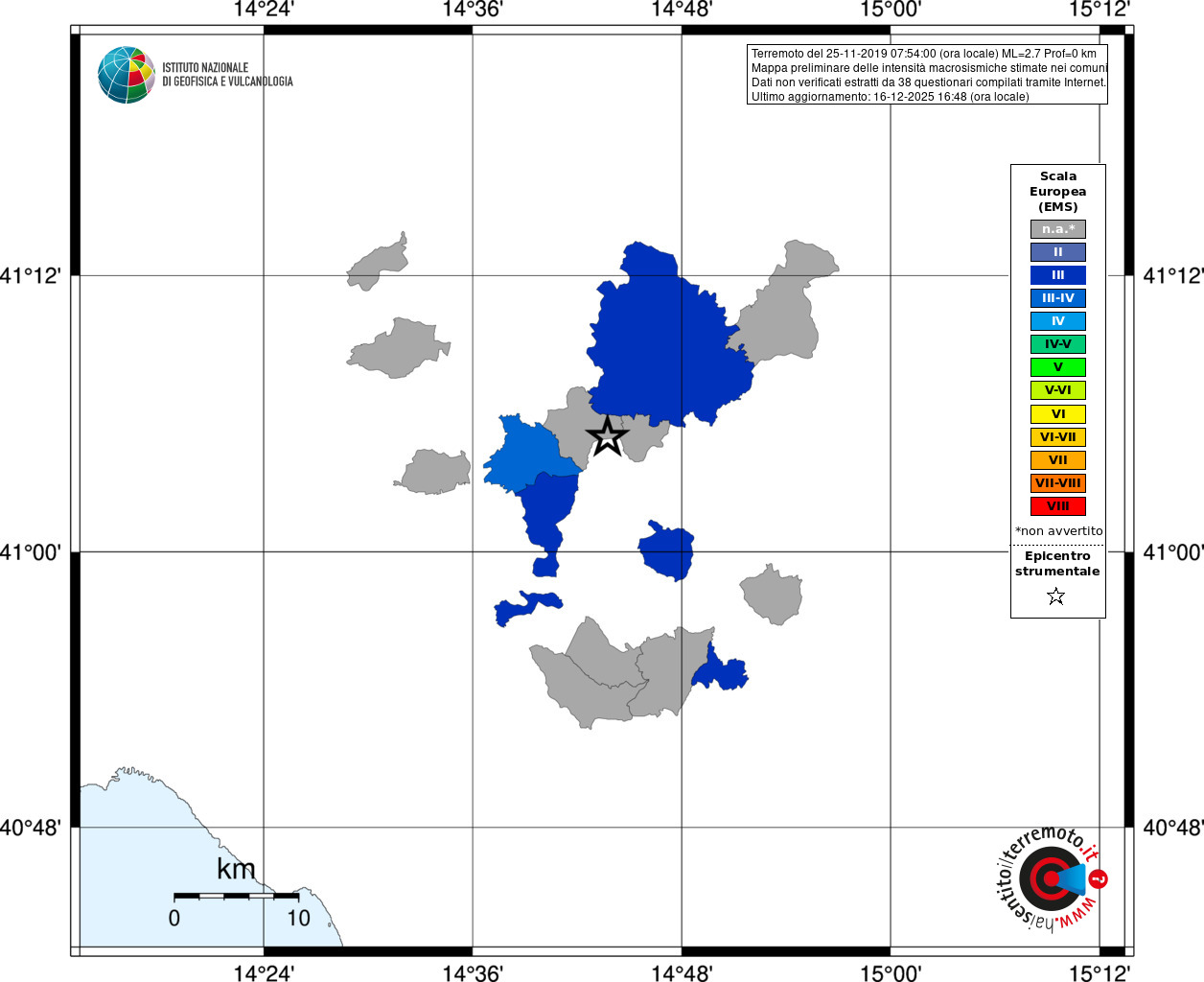The image size is (1204, 982).
Task: Click the 'Scala Europea (EMS)' legend title
Action: [1058, 192]
